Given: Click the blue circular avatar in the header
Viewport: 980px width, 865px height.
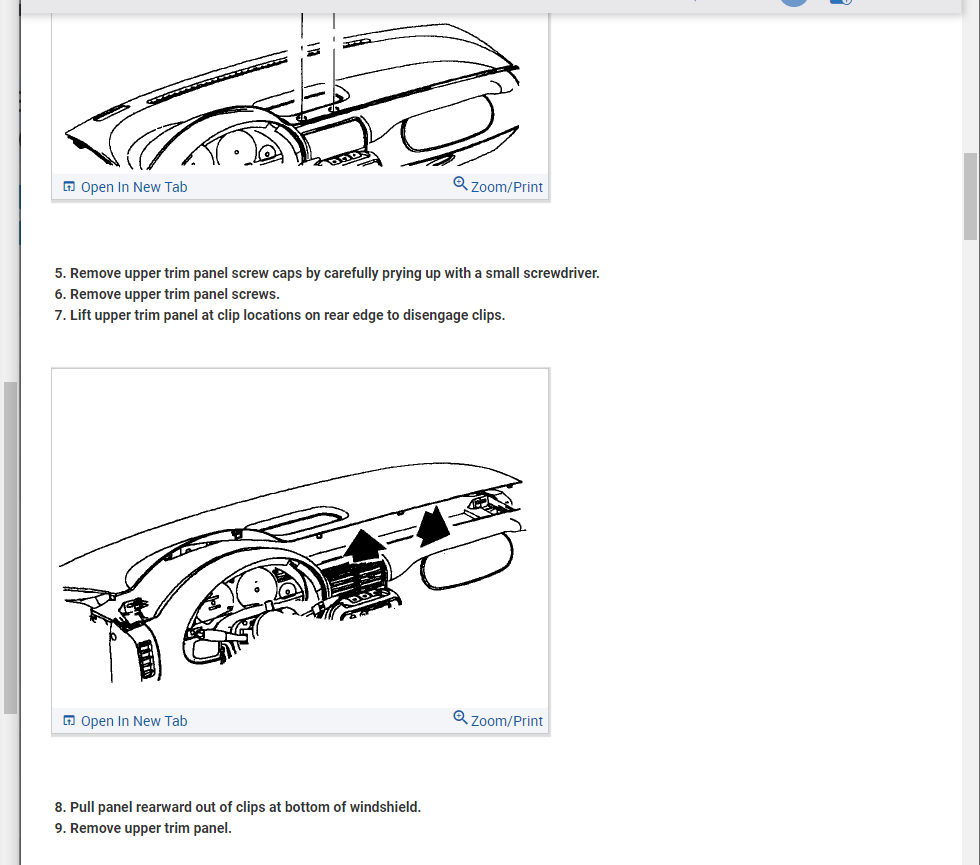Looking at the screenshot, I should pos(793,3).
